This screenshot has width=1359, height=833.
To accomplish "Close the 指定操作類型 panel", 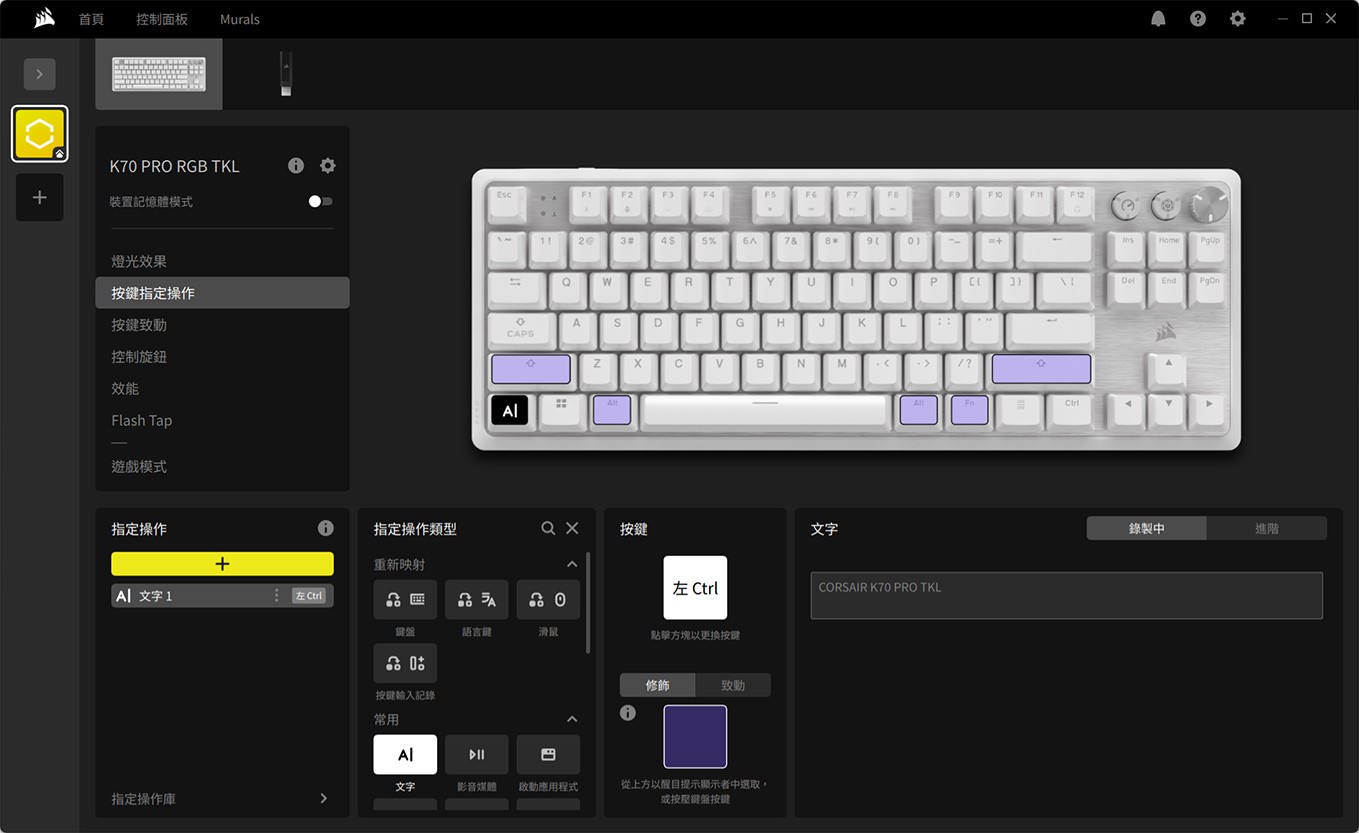I will (x=572, y=528).
